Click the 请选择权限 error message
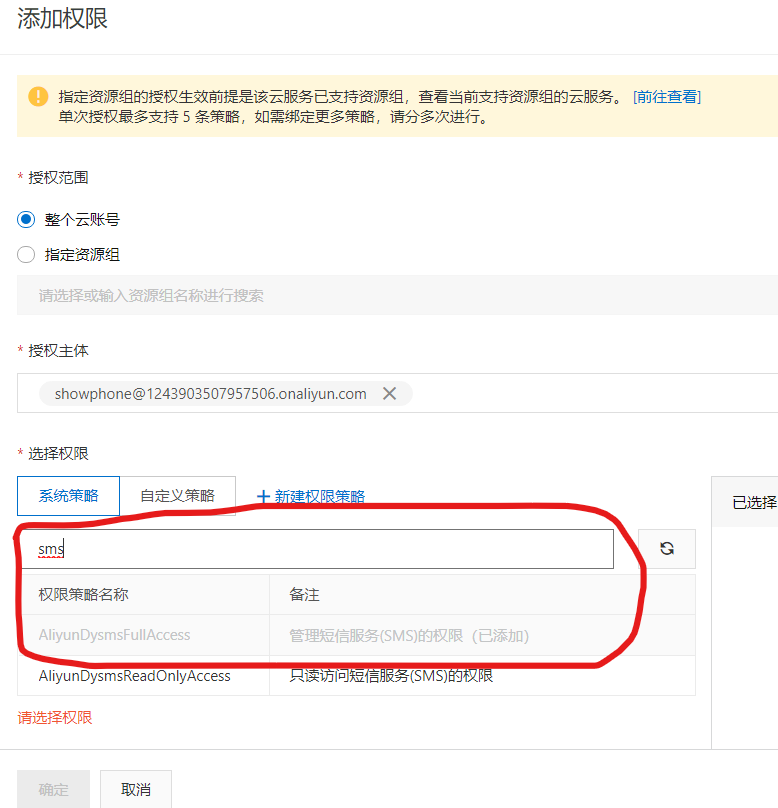Screen dimensions: 778x808 [55, 717]
